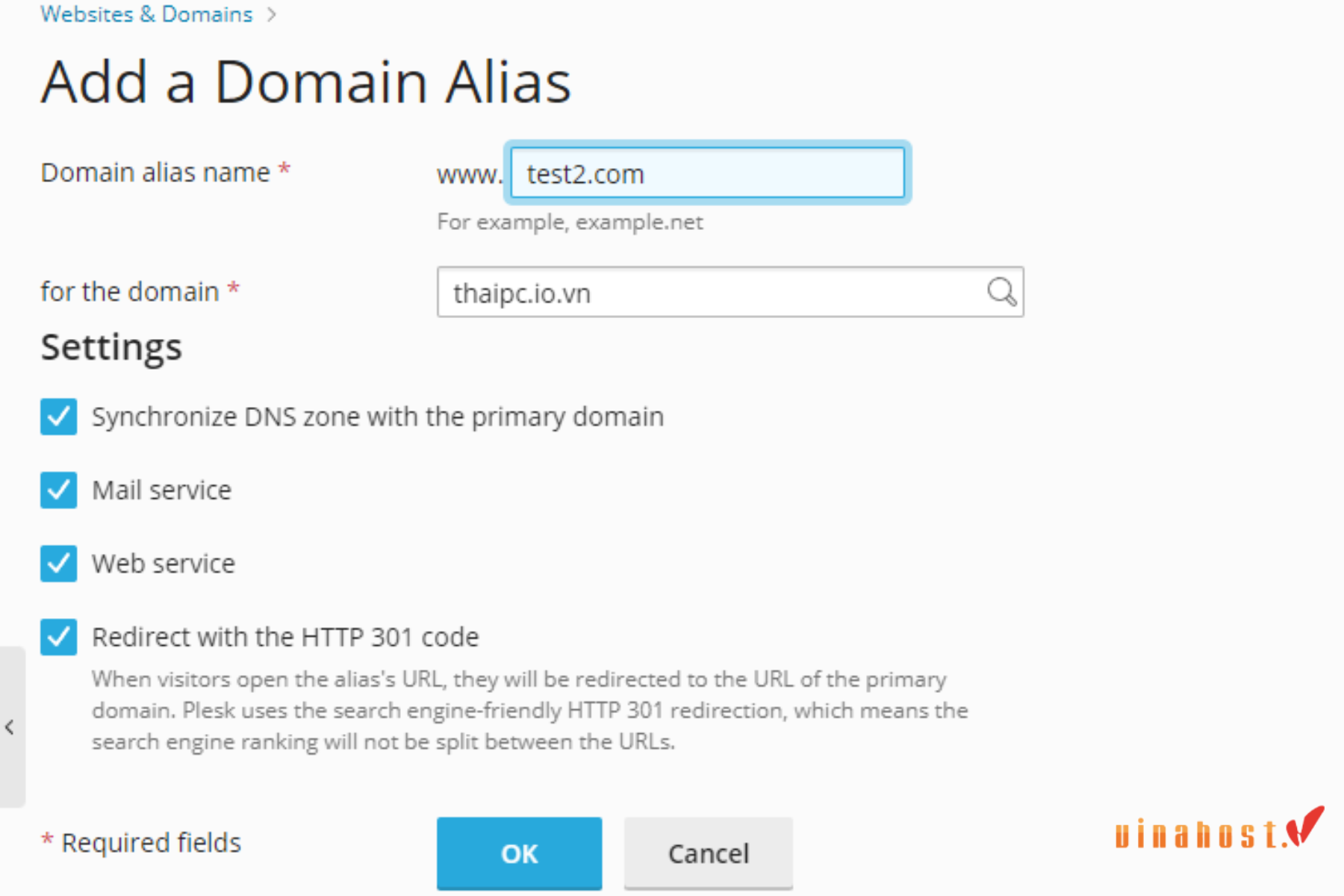Open the 'for the domain' selector box
Image resolution: width=1344 pixels, height=896 pixels.
730,292
